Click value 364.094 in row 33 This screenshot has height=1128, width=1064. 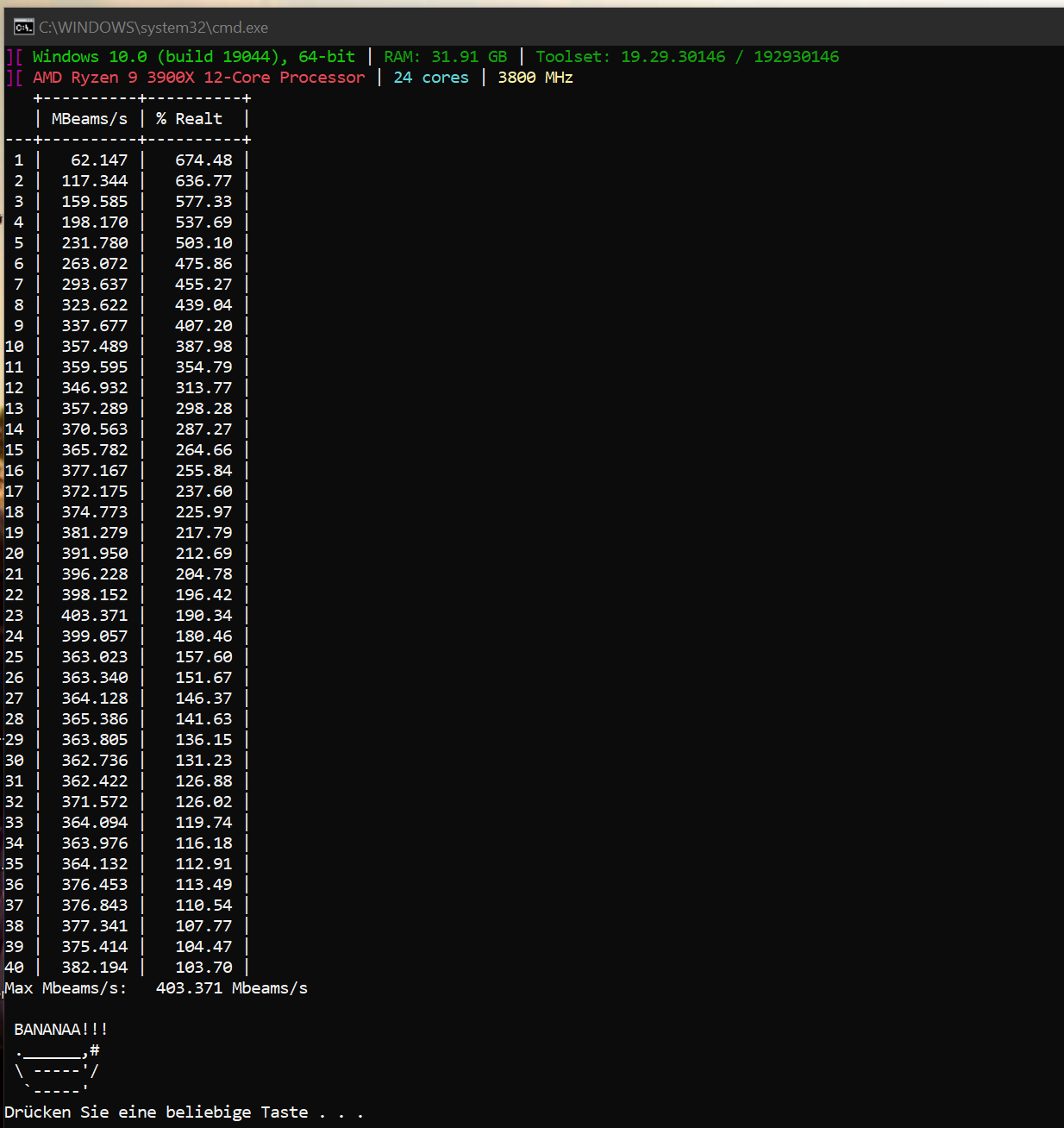click(x=95, y=823)
